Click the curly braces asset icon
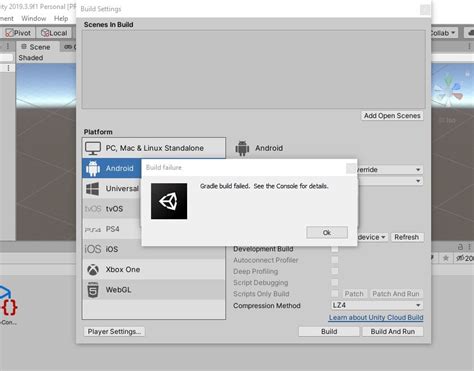 point(10,307)
